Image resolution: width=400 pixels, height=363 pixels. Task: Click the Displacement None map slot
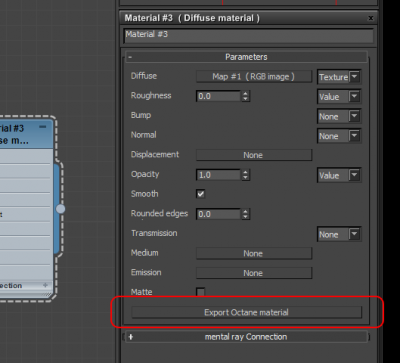254,155
